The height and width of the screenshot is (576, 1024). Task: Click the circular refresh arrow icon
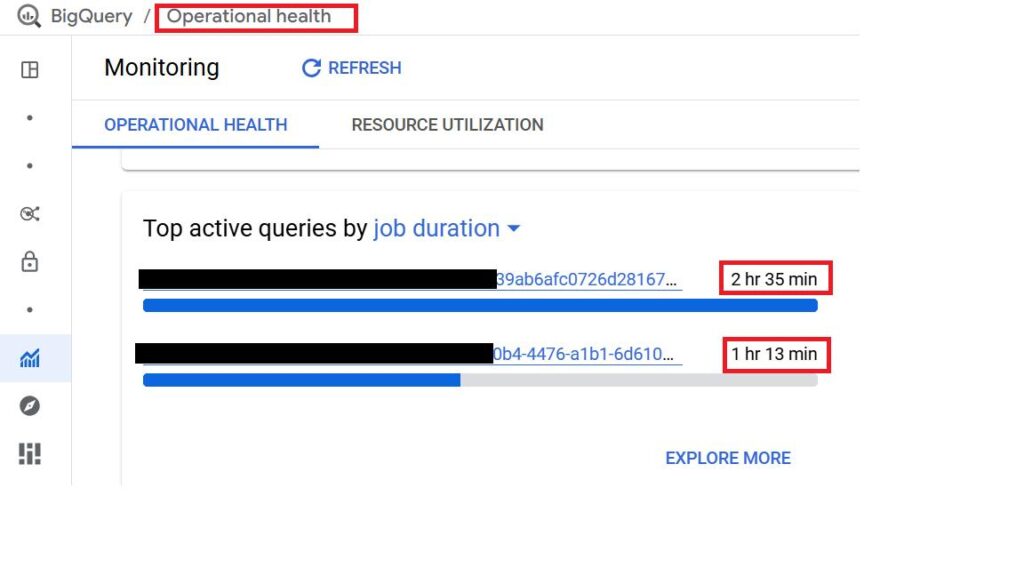pyautogui.click(x=311, y=68)
